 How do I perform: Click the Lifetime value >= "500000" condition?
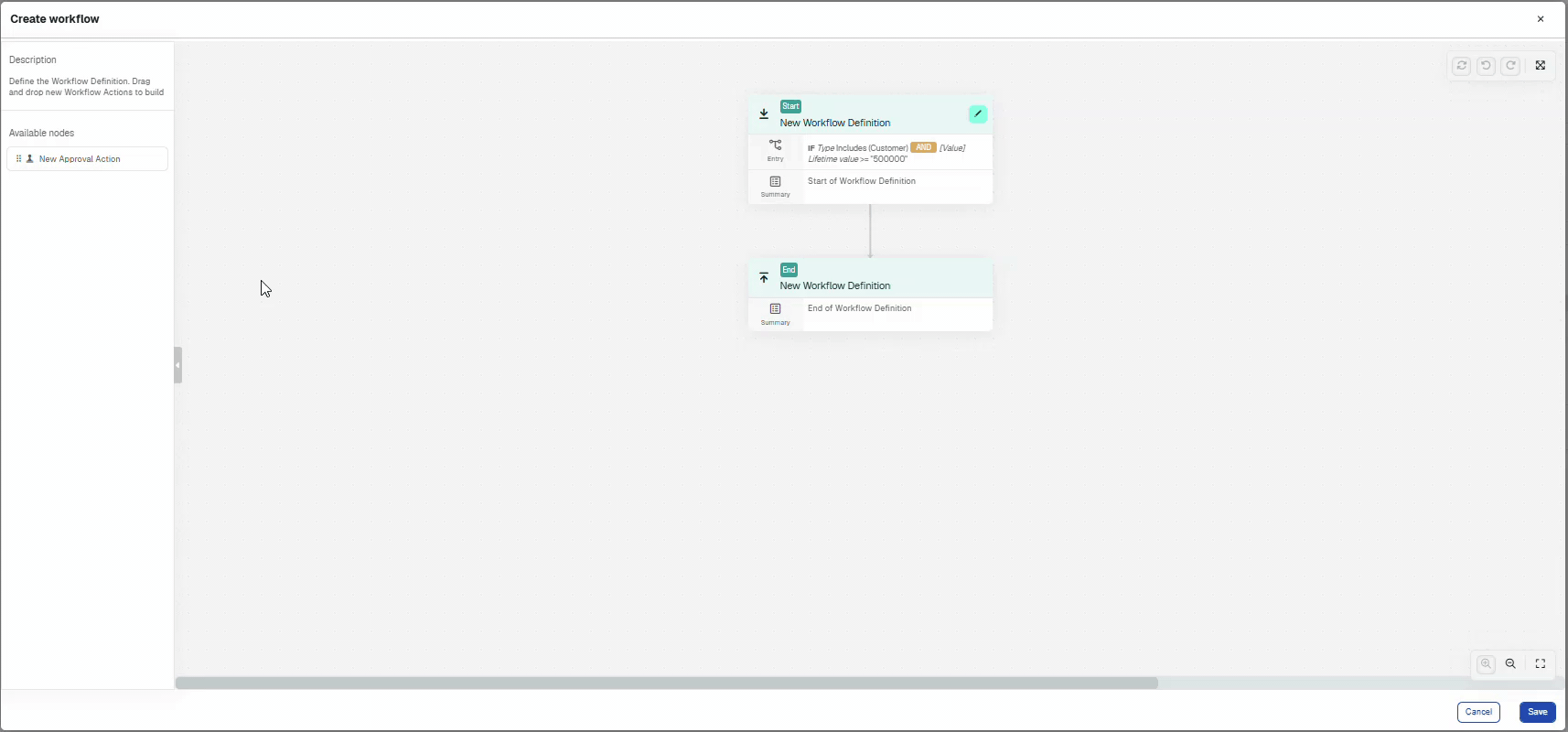click(x=858, y=159)
